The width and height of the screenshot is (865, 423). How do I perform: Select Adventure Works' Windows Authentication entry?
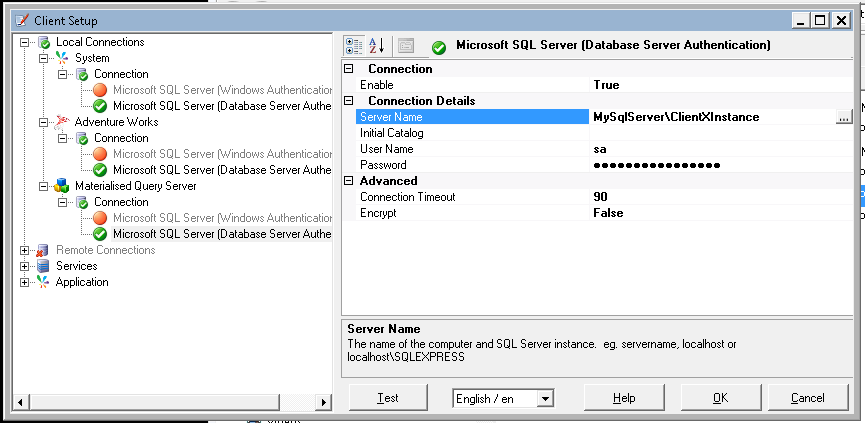222,154
